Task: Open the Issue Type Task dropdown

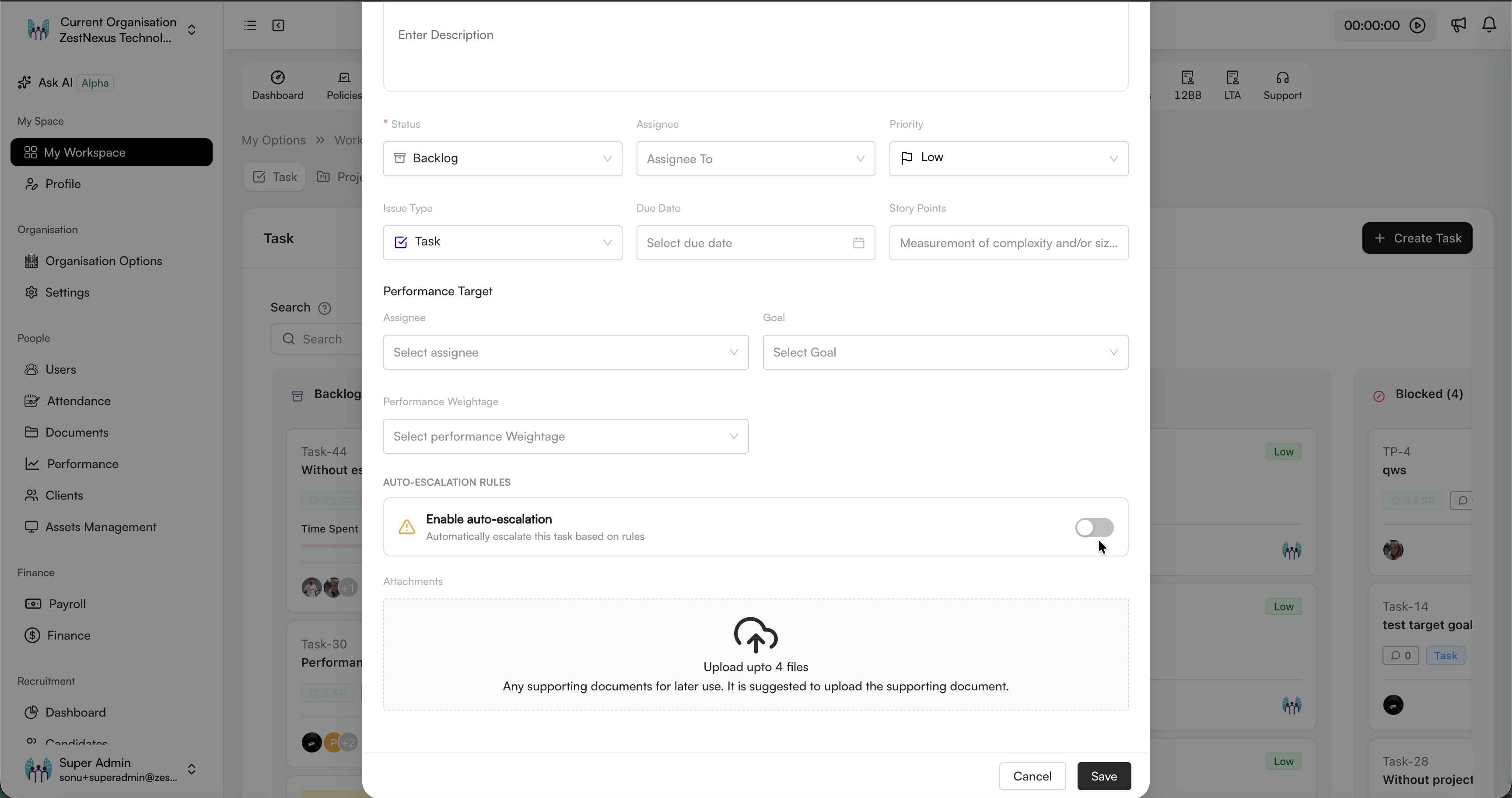Action: 502,243
